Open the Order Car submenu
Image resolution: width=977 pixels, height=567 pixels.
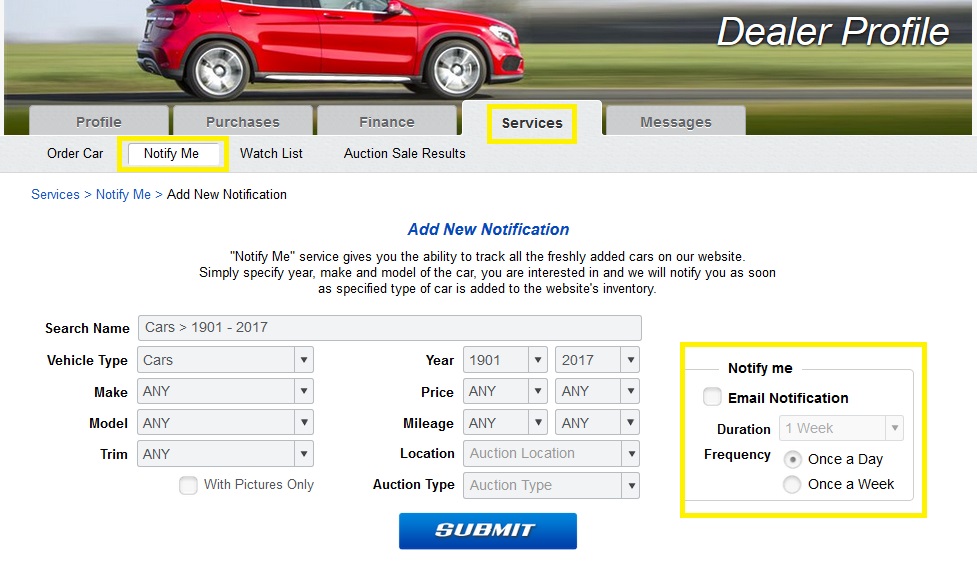tap(75, 153)
